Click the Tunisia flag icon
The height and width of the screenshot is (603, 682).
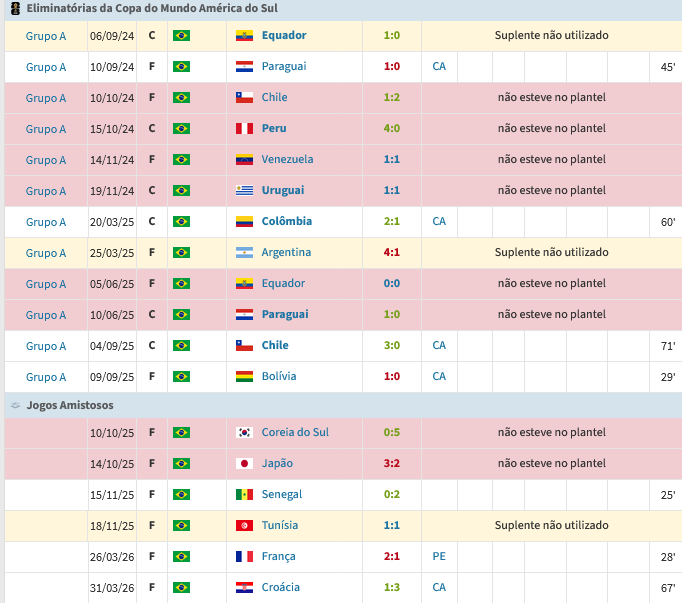[x=244, y=526]
